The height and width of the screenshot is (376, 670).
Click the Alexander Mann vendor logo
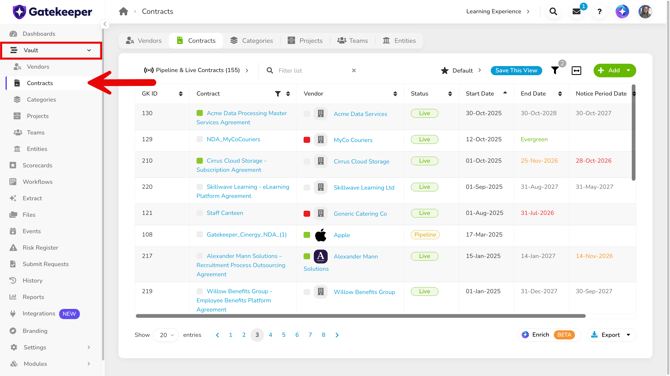pyautogui.click(x=320, y=256)
